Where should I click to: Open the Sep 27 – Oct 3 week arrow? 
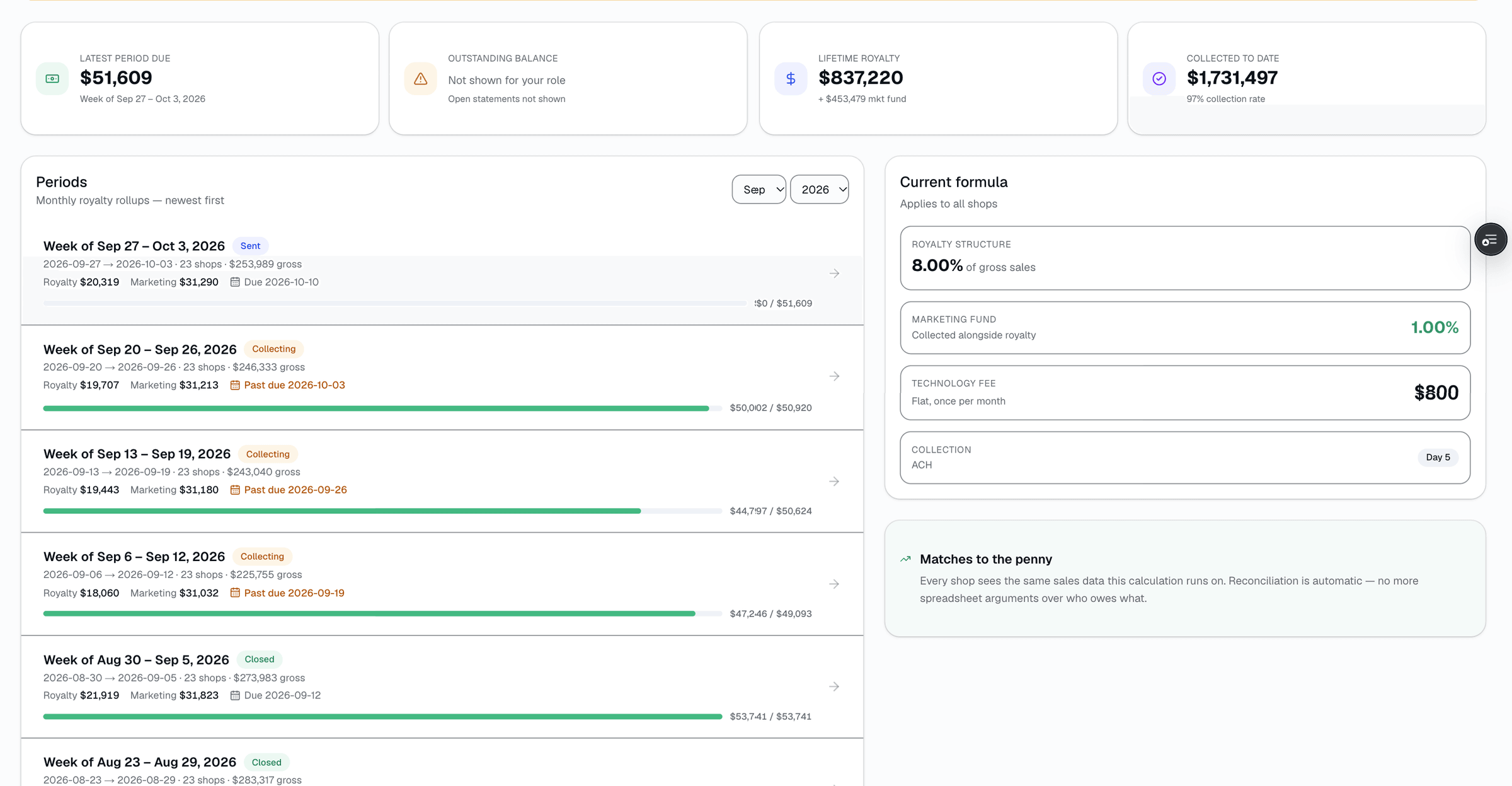(834, 274)
